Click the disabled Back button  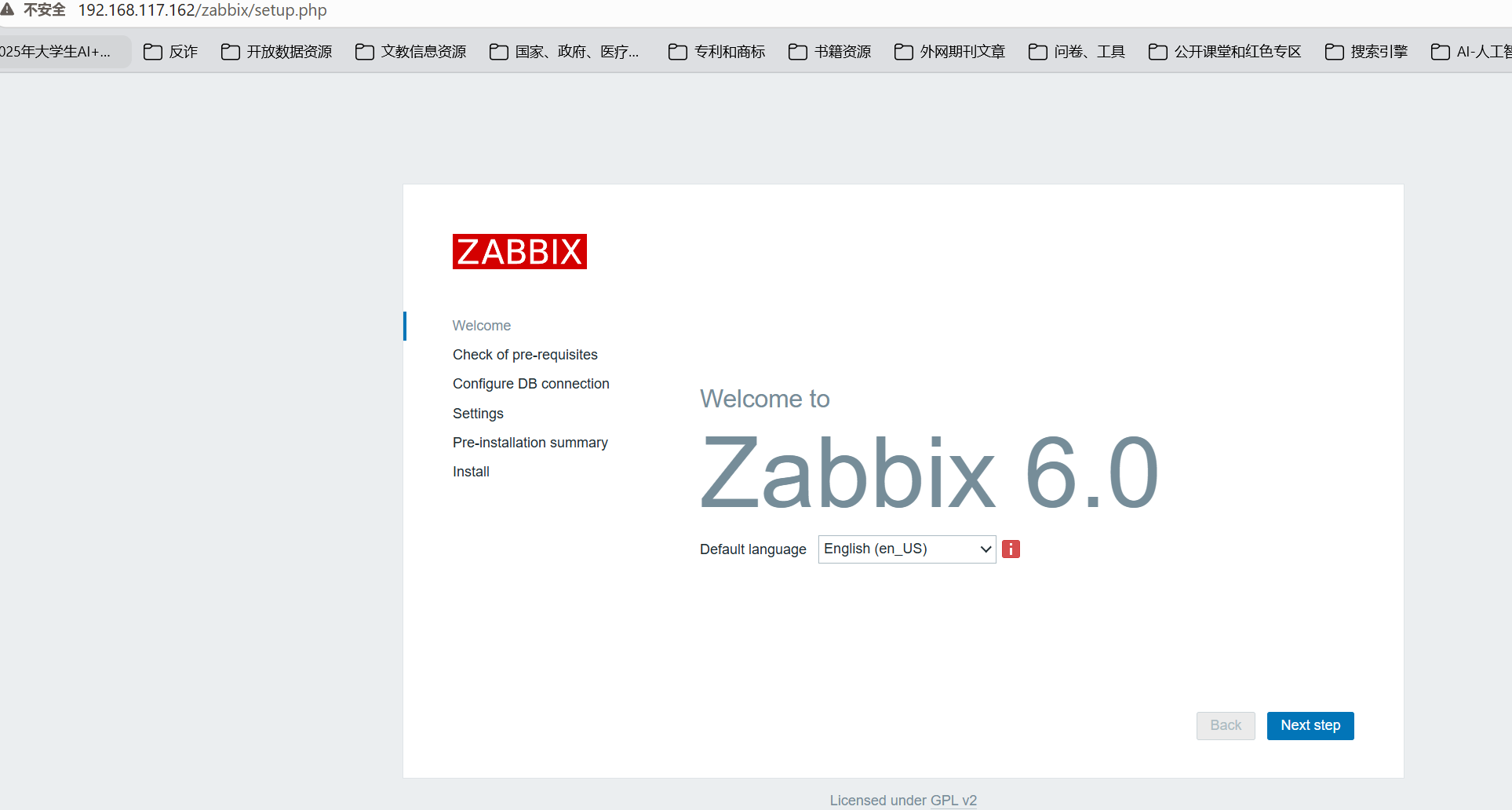(1226, 726)
